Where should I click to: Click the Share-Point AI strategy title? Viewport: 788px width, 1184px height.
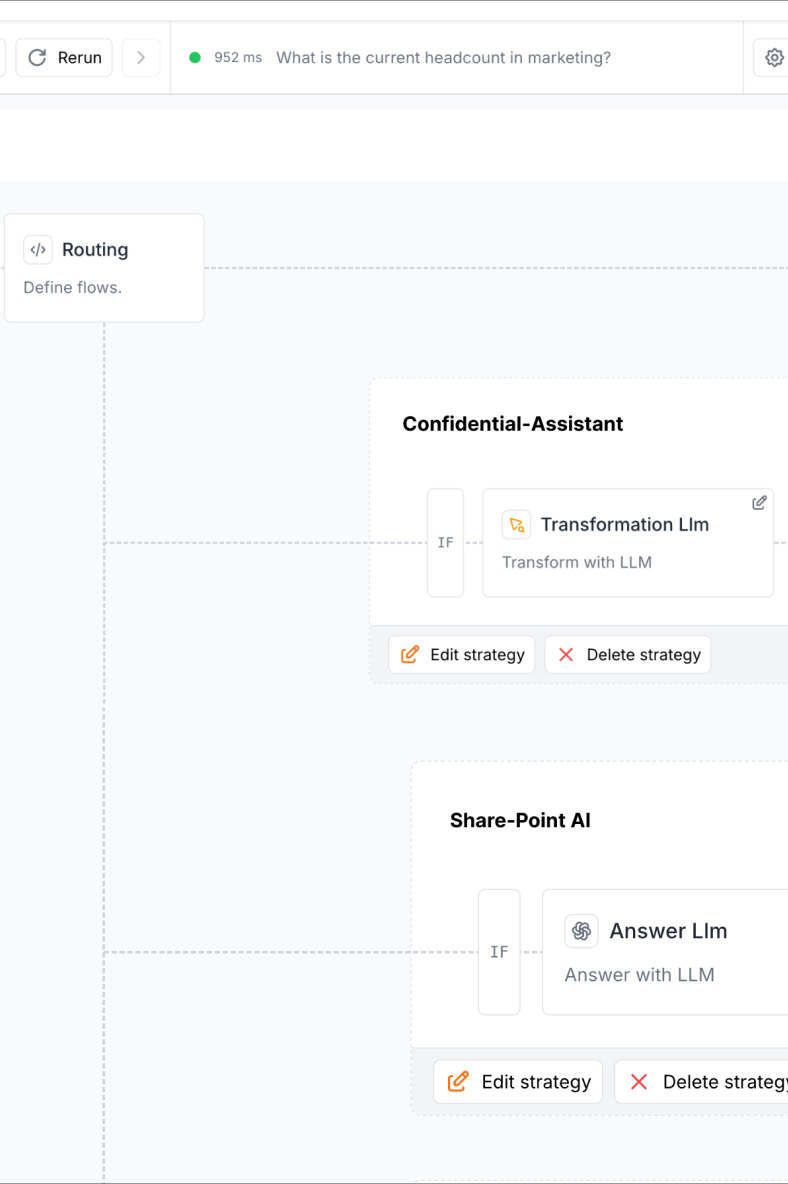point(520,821)
